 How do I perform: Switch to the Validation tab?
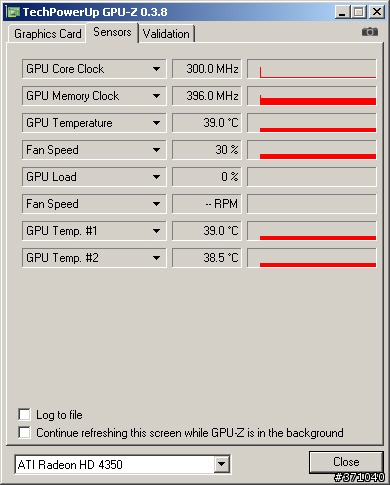click(x=166, y=34)
